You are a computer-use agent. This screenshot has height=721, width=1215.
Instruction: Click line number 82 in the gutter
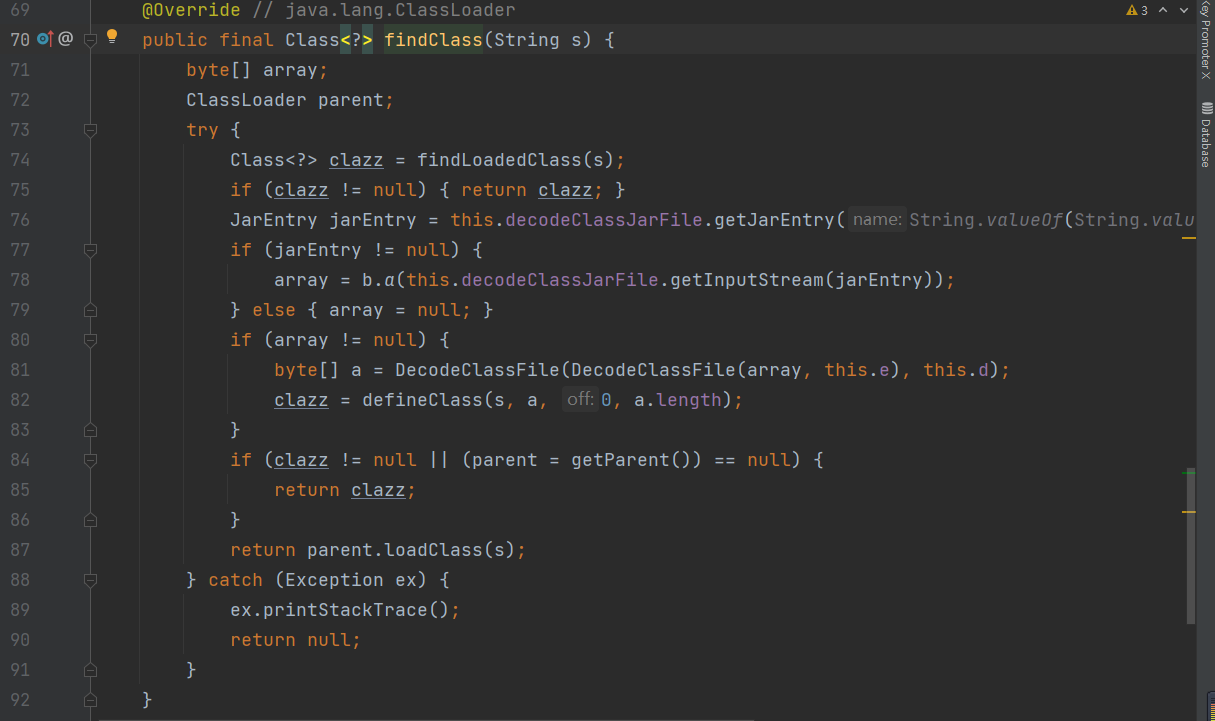click(x=20, y=400)
